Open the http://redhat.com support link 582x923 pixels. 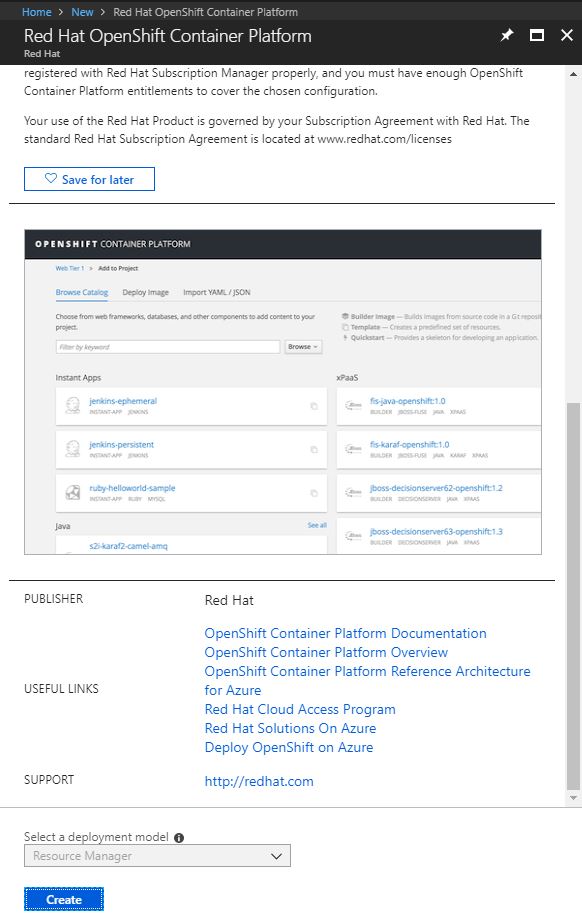pyautogui.click(x=259, y=781)
